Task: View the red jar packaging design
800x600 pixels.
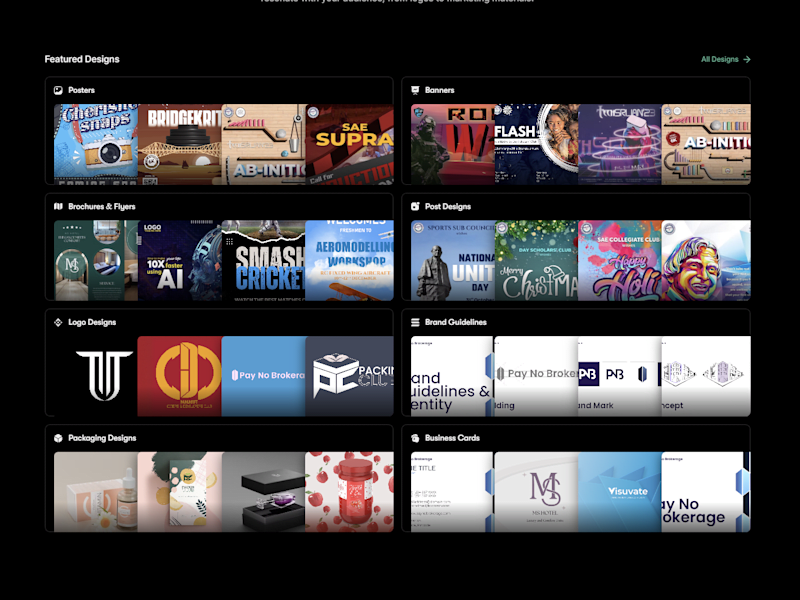Action: [x=349, y=492]
